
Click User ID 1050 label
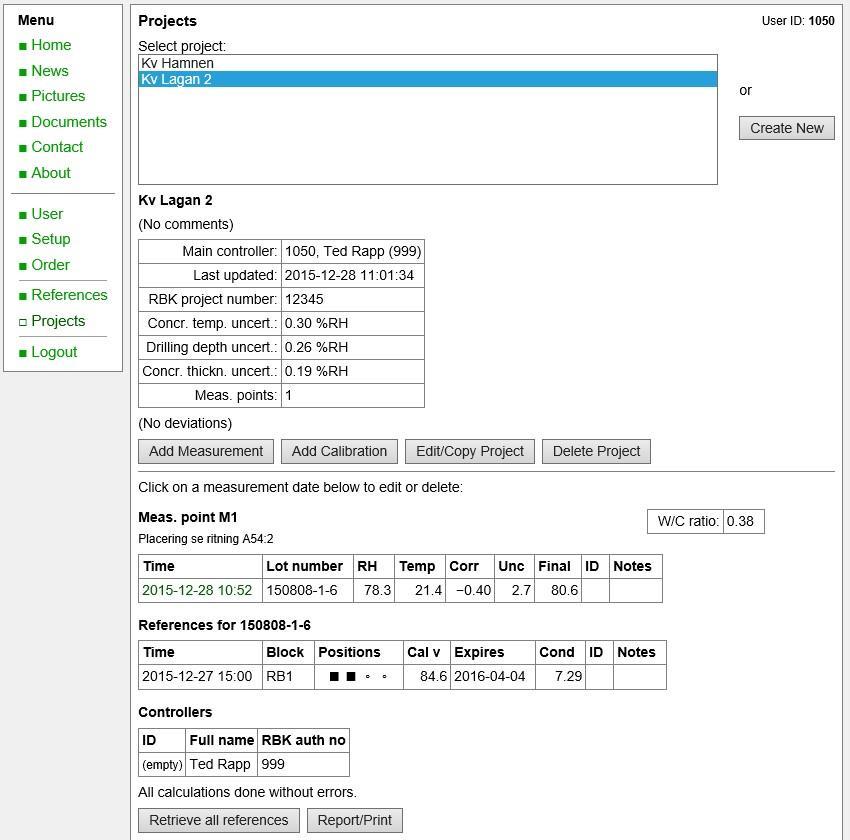tap(798, 21)
